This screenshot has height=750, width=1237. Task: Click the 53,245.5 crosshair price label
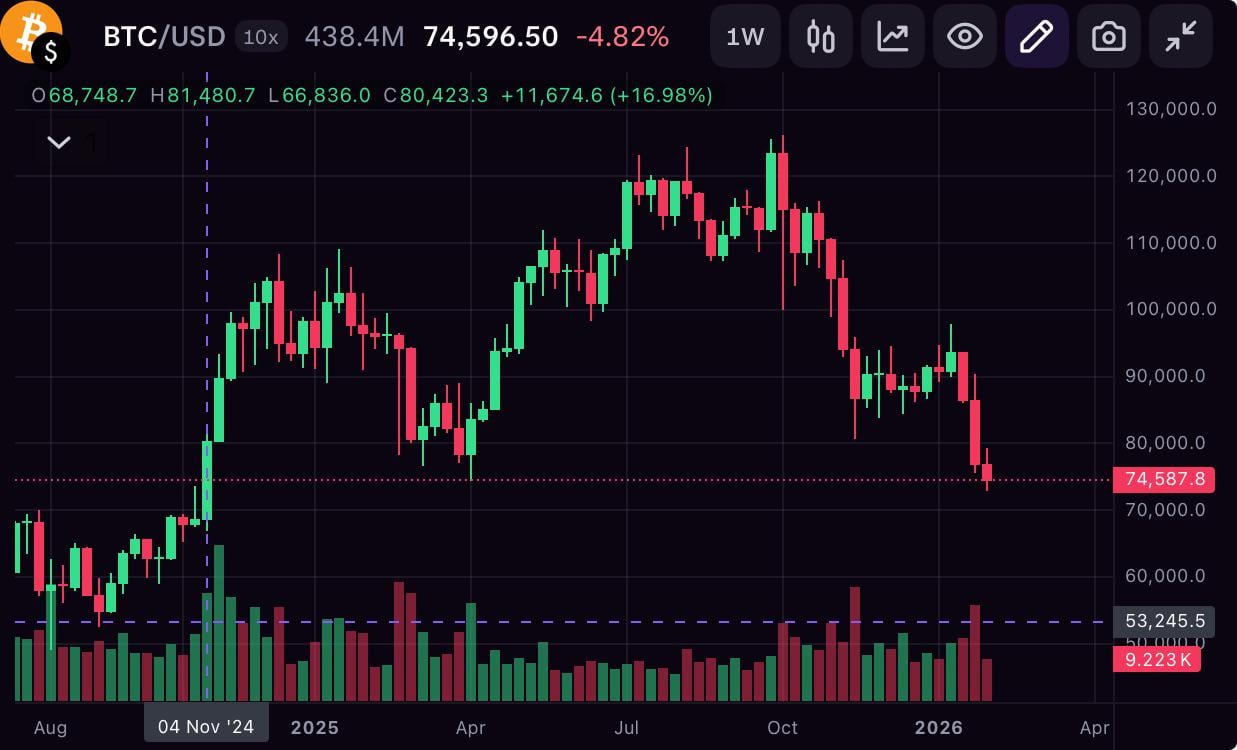[1164, 621]
